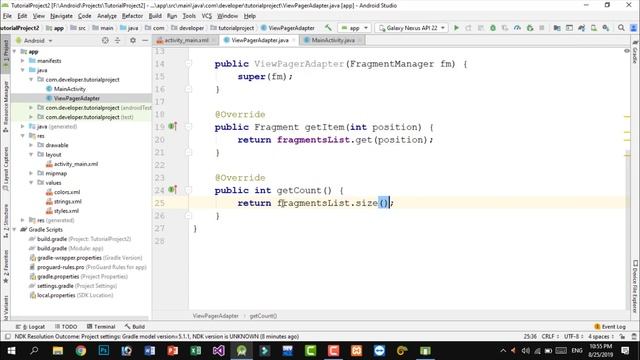This screenshot has height=360, width=640.
Task: Expand the manifests folder
Action: [23, 61]
